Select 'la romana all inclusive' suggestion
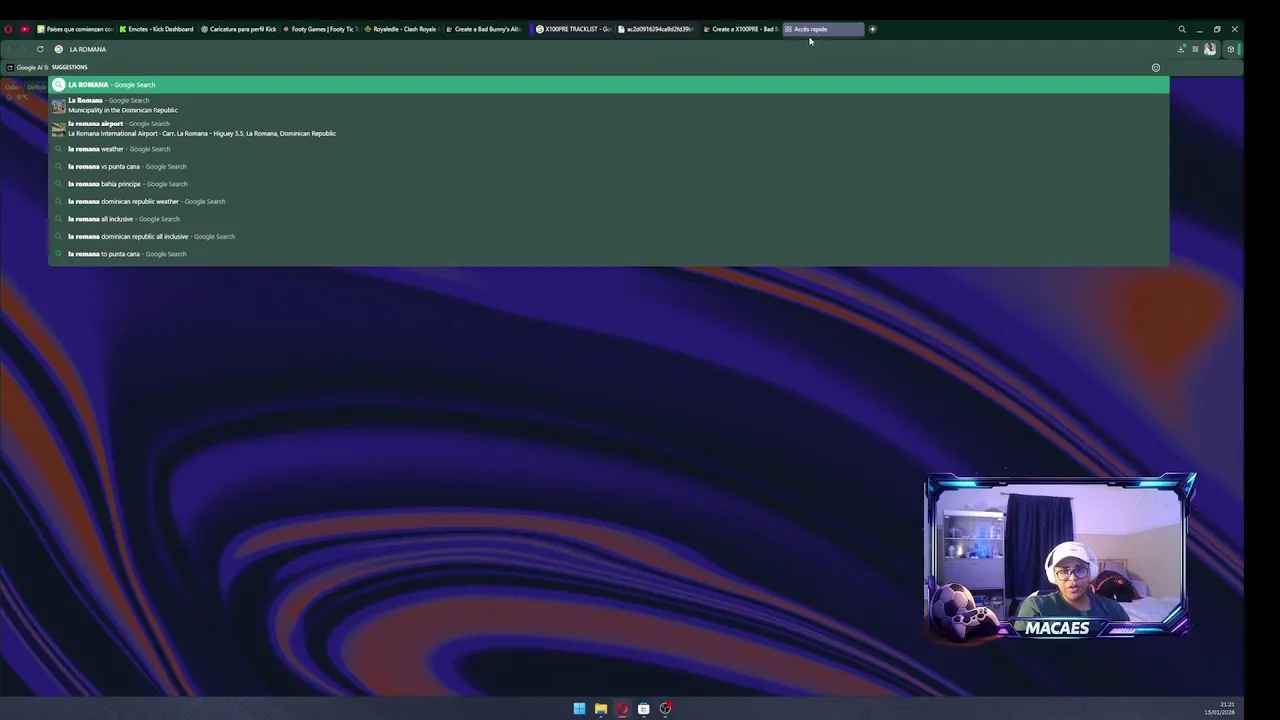This screenshot has height=720, width=1280. tap(609, 219)
